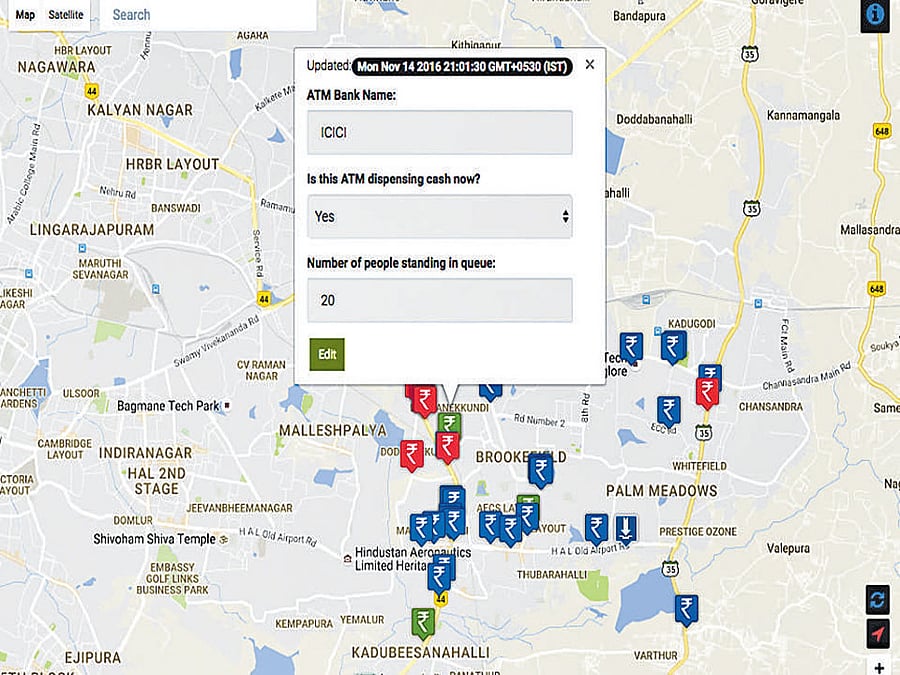Close the ATM details popup
Viewport: 900px width, 675px height.
tap(589, 64)
